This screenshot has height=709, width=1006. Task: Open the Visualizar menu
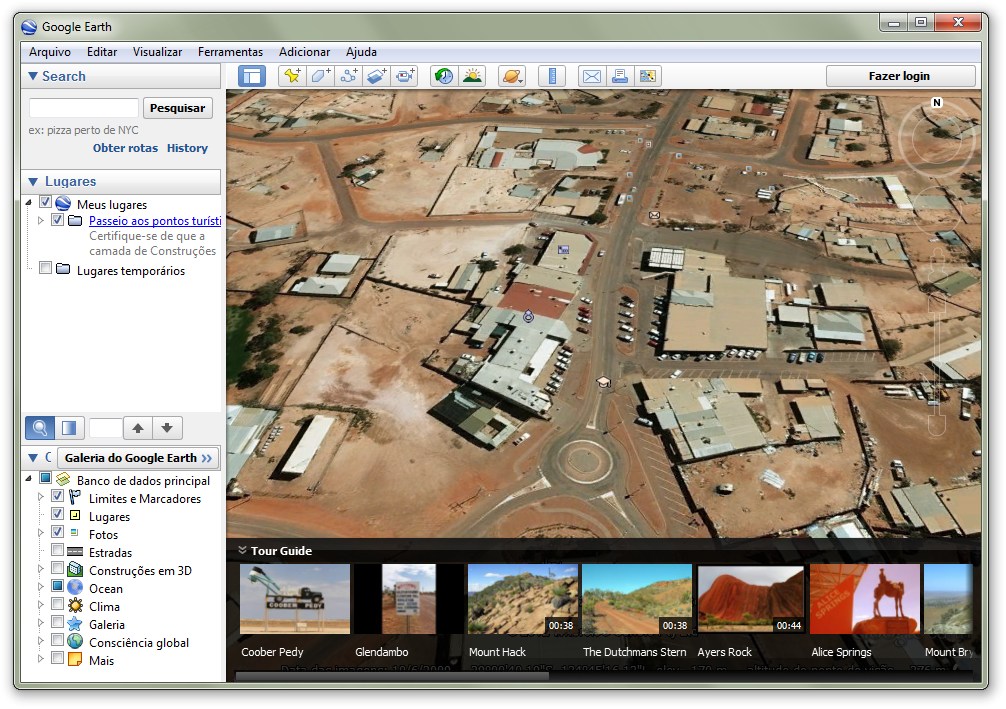(x=157, y=52)
